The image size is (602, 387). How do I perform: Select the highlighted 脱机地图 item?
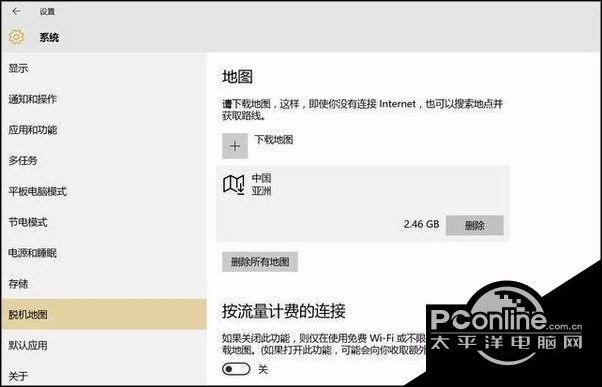[104, 314]
